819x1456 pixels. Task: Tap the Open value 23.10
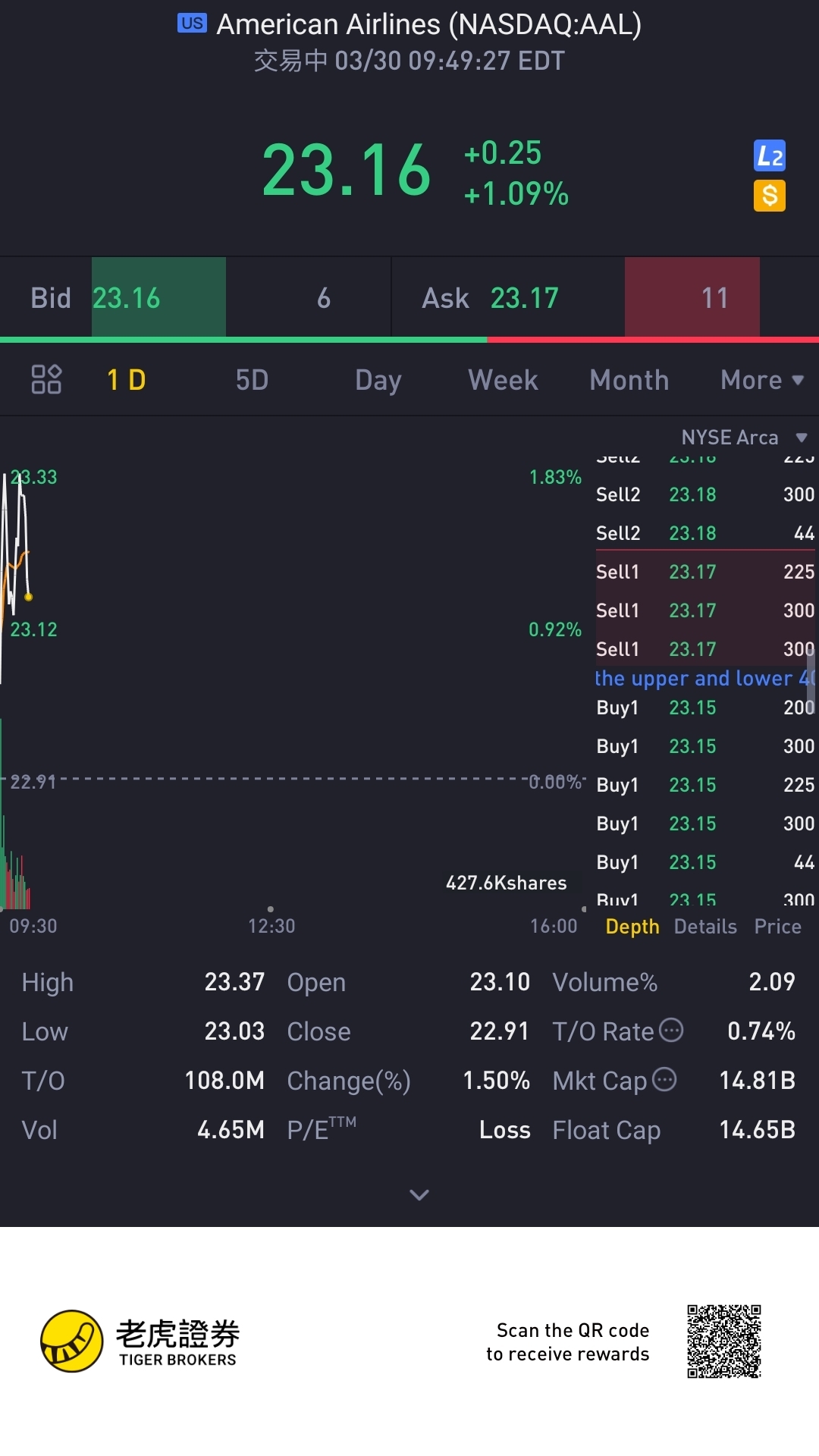click(x=500, y=982)
